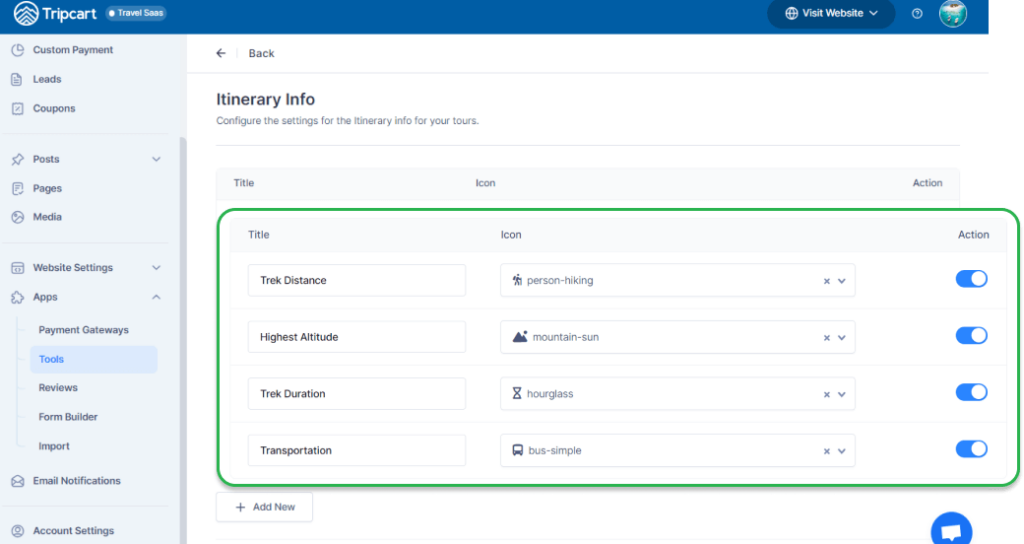This screenshot has width=1024, height=544.
Task: Toggle off the Trek Distance switch
Action: [972, 279]
